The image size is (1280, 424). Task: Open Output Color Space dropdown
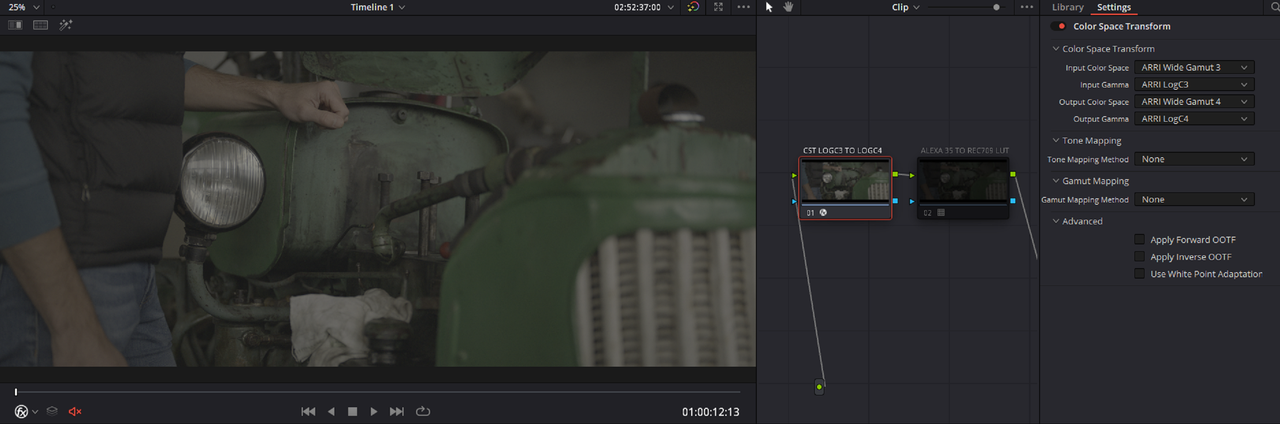point(1194,101)
